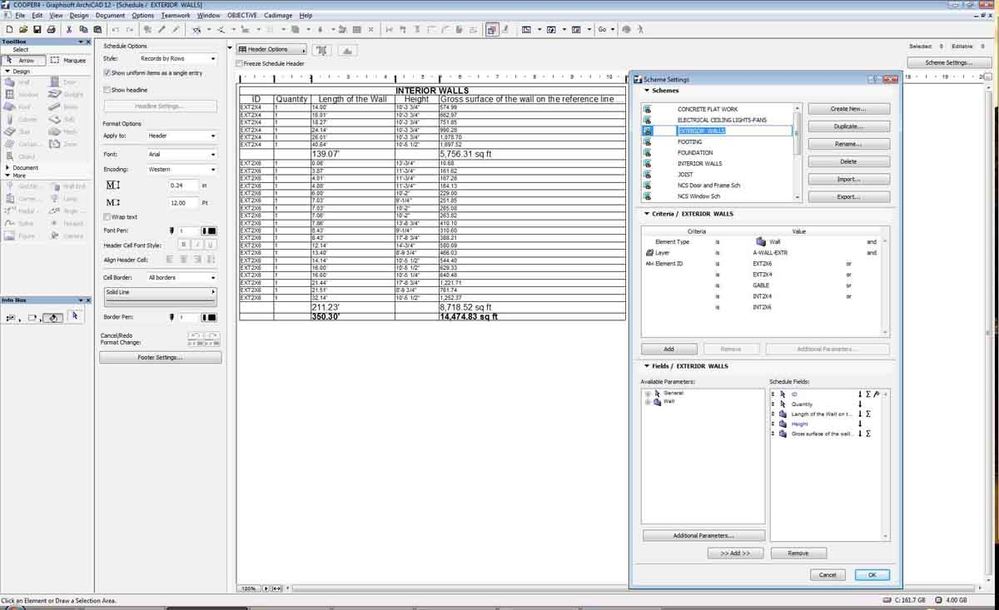
Task: Toggle Italic header cell font style
Action: click(x=197, y=245)
